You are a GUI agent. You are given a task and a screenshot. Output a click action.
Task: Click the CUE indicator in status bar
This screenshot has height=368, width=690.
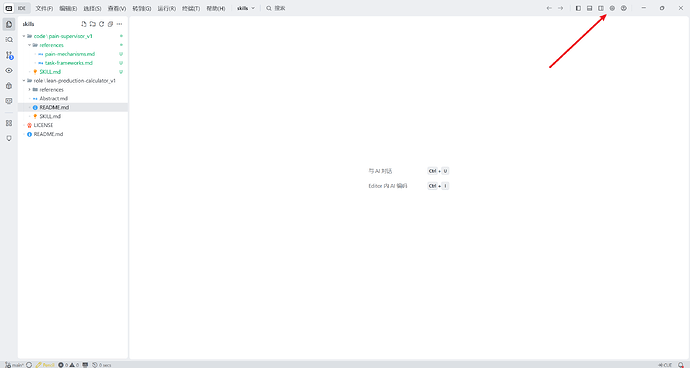click(x=665, y=364)
